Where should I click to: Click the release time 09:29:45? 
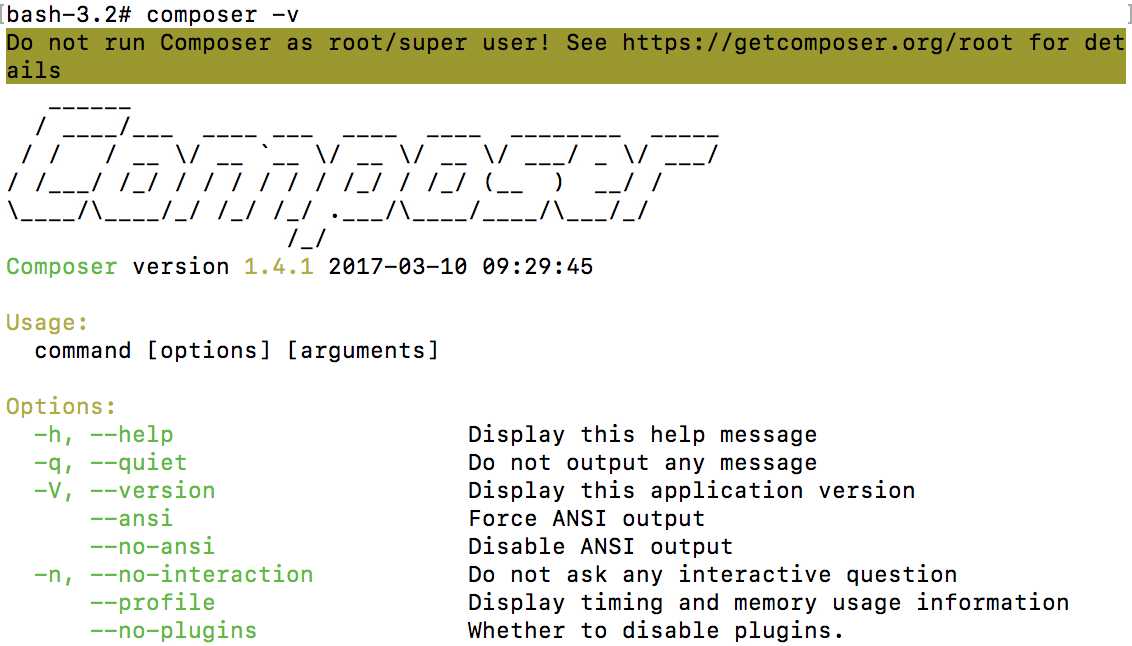coord(538,266)
